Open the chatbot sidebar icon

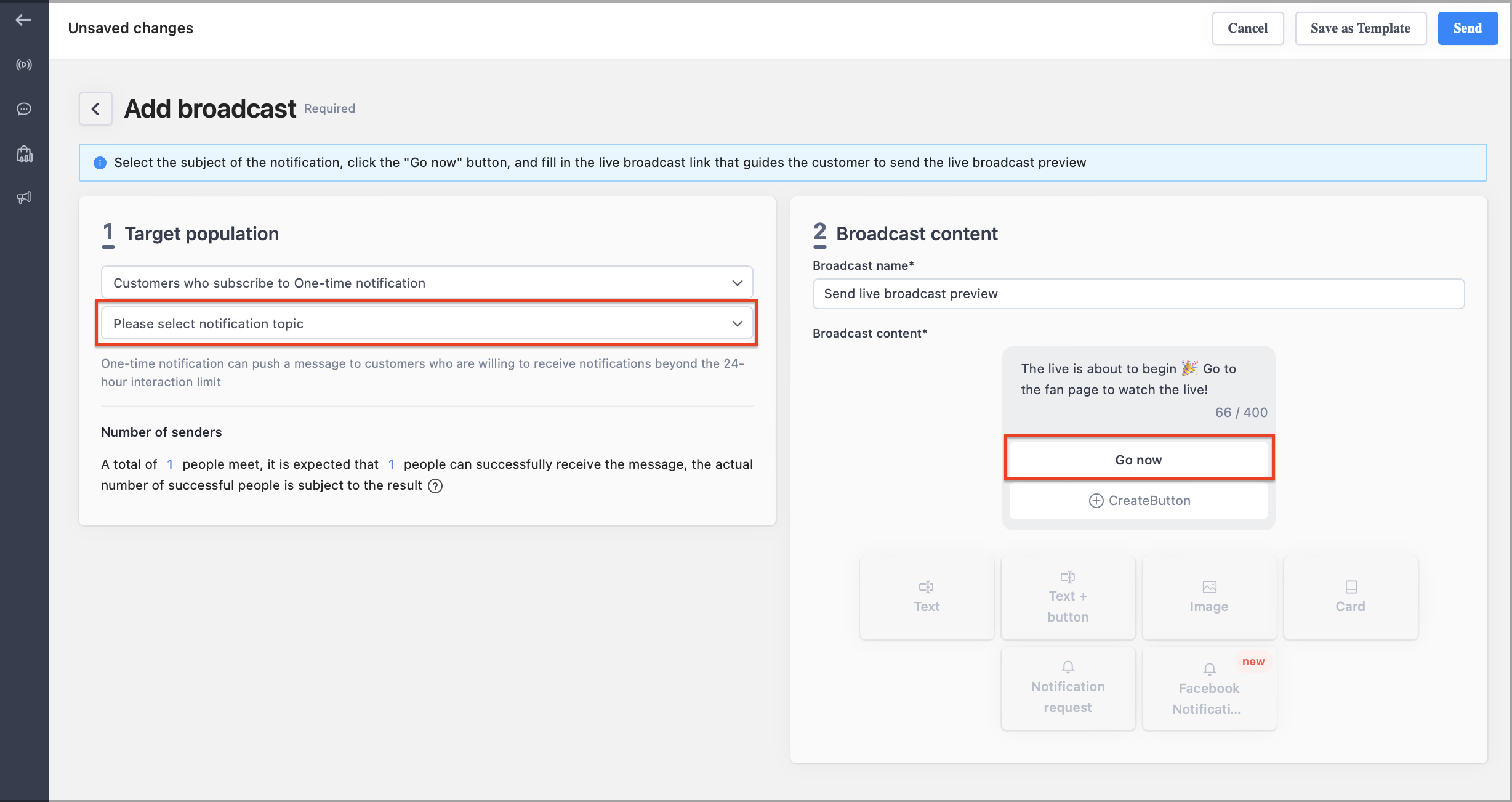coord(24,153)
